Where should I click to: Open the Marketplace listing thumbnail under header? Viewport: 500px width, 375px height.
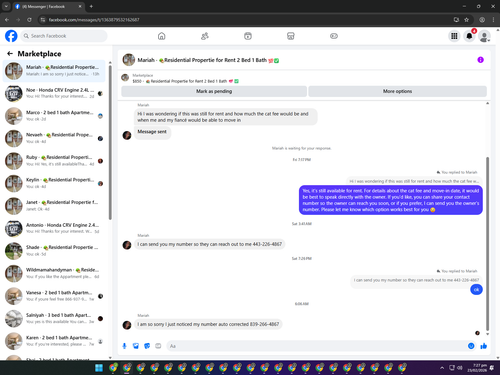(125, 78)
